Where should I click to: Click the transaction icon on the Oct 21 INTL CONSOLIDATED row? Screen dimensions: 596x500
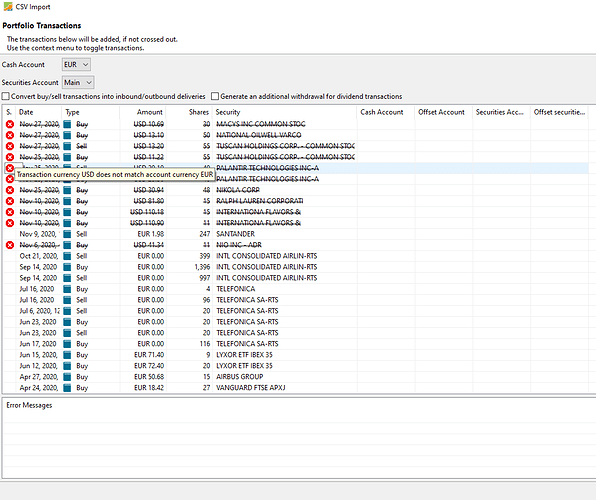67,256
